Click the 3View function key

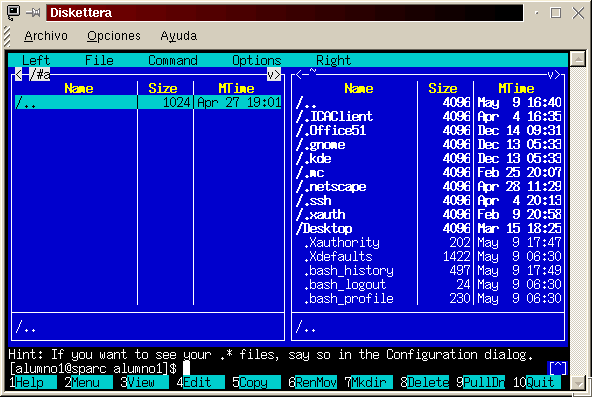tap(144, 382)
